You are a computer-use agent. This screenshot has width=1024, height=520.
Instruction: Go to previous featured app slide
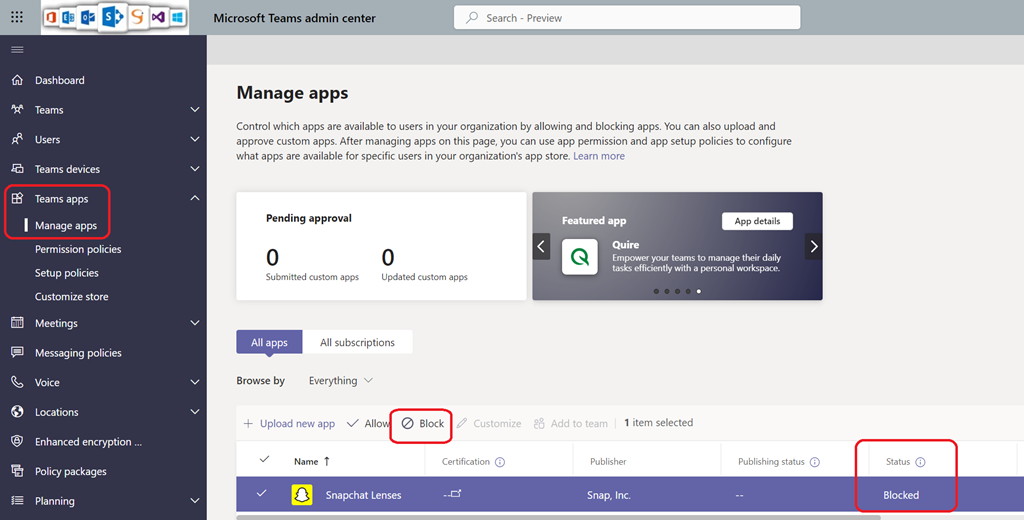(x=542, y=246)
